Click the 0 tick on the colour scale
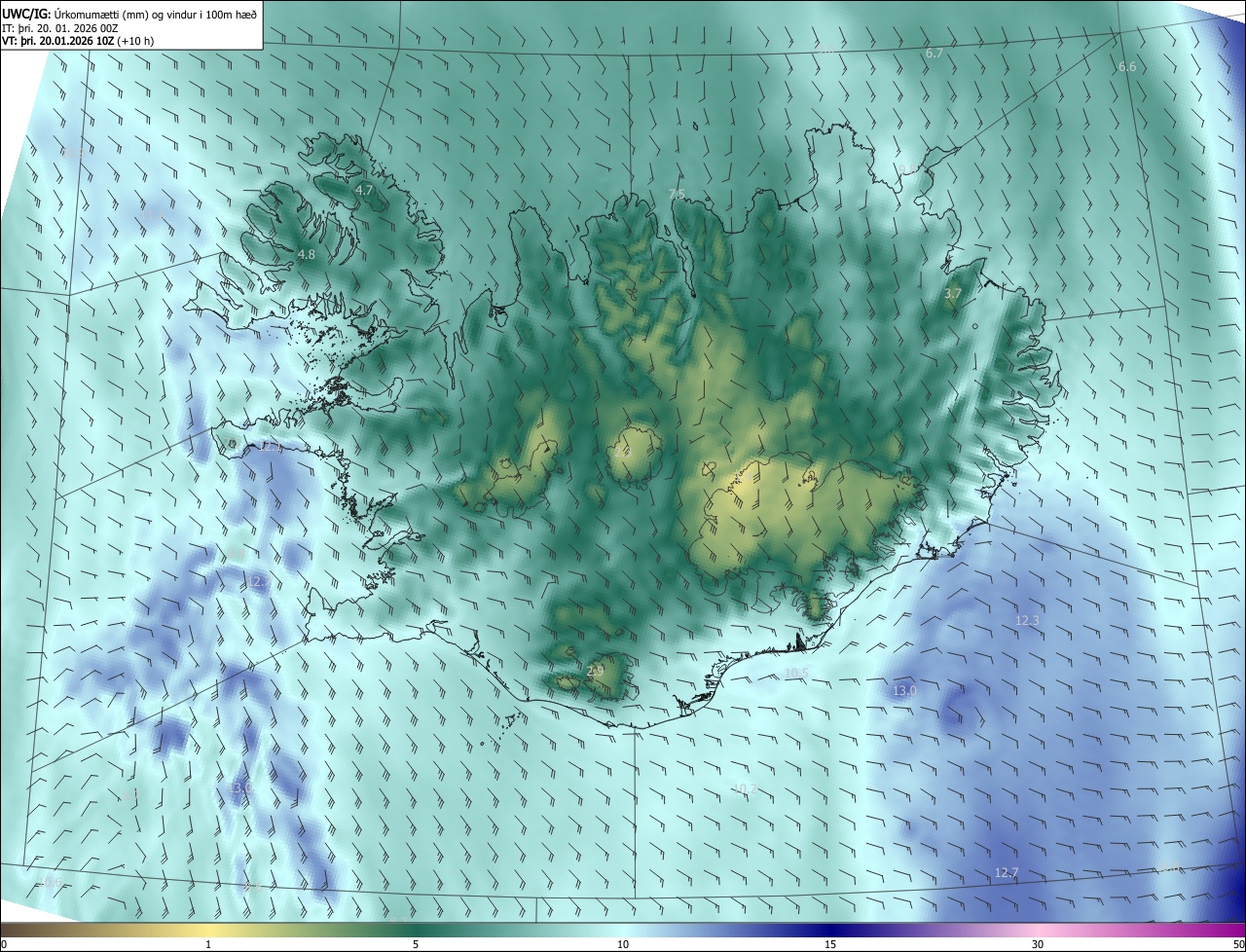The height and width of the screenshot is (952, 1246). pyautogui.click(x=4, y=944)
